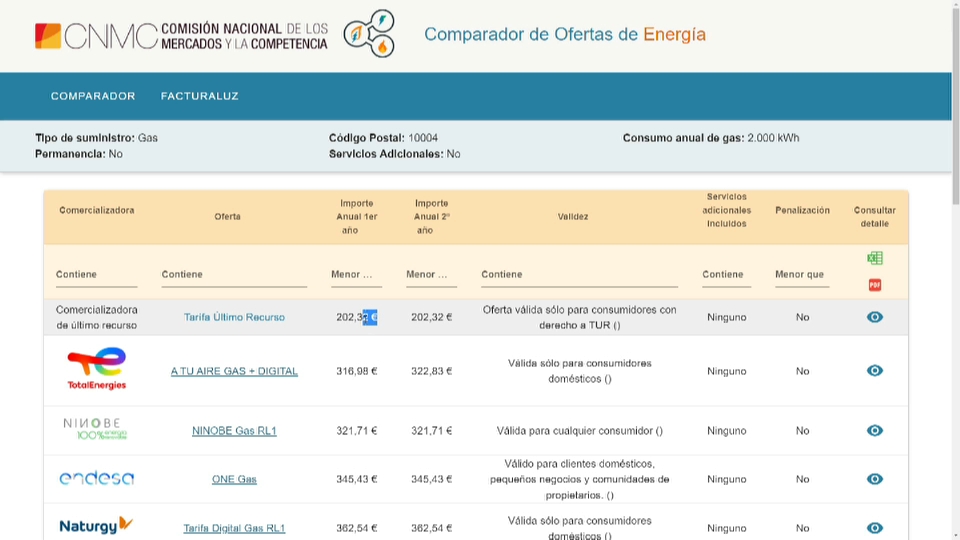Click 'Consumo anual de gas: 2.000 kWh' text

coord(711,138)
